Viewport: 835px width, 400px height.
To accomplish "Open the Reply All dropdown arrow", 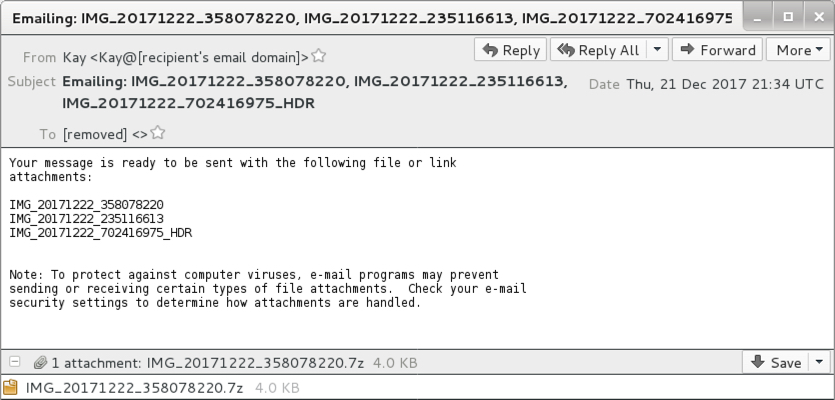I will click(657, 50).
